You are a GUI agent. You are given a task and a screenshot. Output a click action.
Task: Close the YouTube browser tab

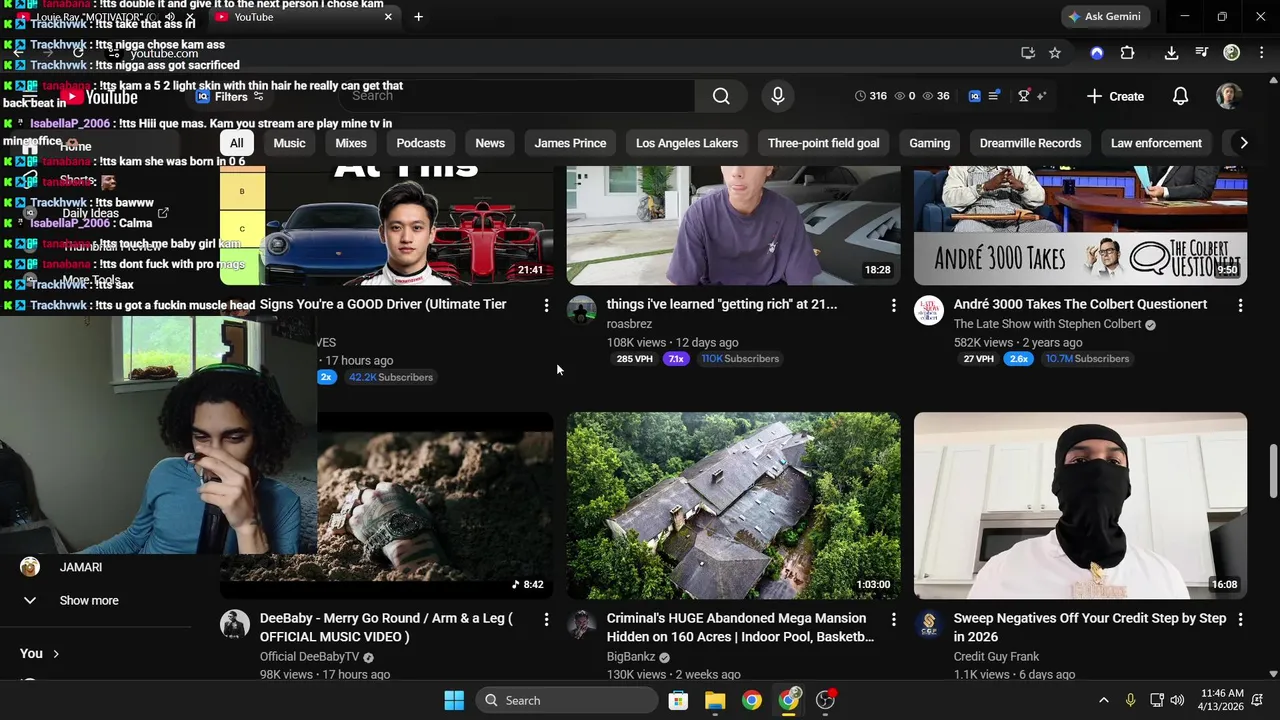coord(388,17)
